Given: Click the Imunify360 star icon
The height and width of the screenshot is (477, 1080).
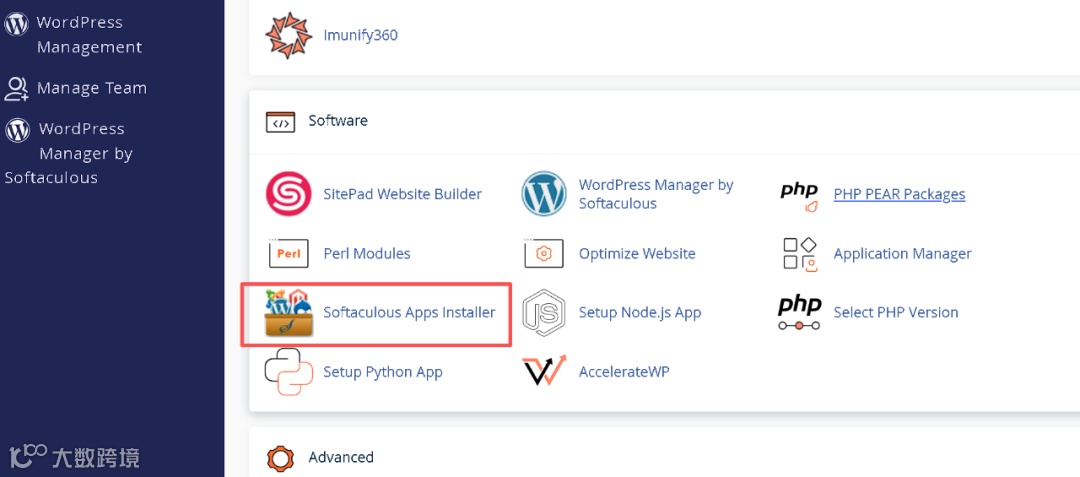Looking at the screenshot, I should [289, 35].
